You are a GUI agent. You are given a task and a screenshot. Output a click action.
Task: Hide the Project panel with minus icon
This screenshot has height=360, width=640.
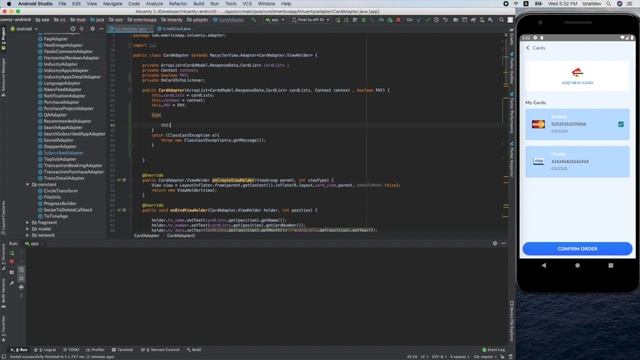101,29
